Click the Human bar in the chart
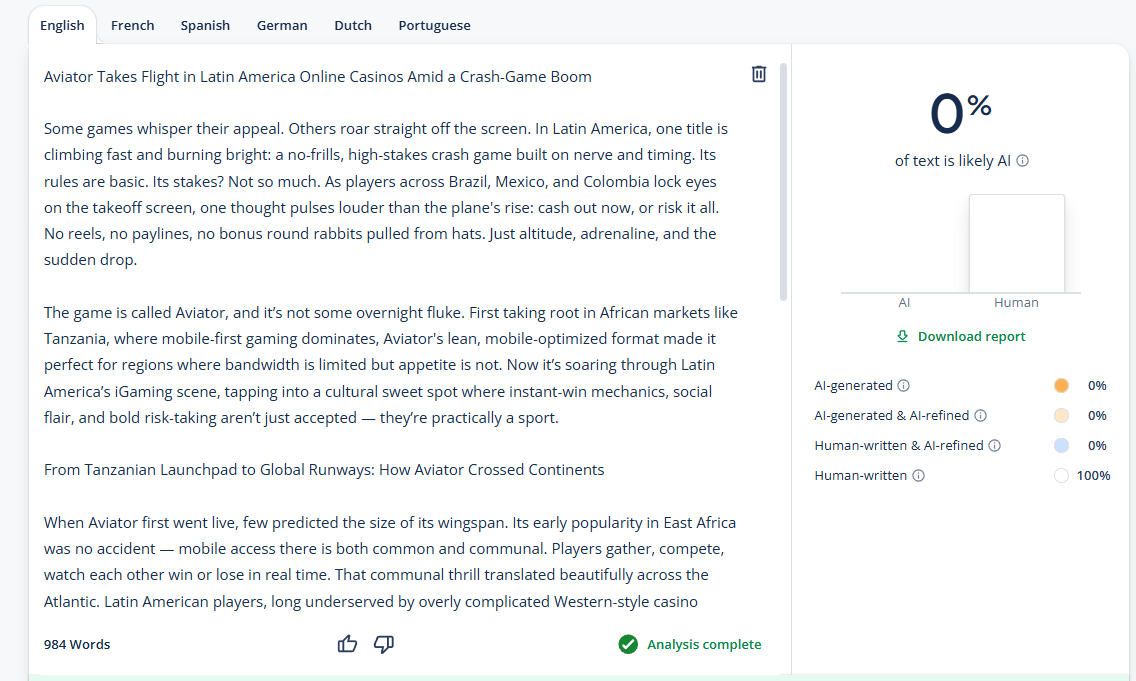 point(1016,243)
